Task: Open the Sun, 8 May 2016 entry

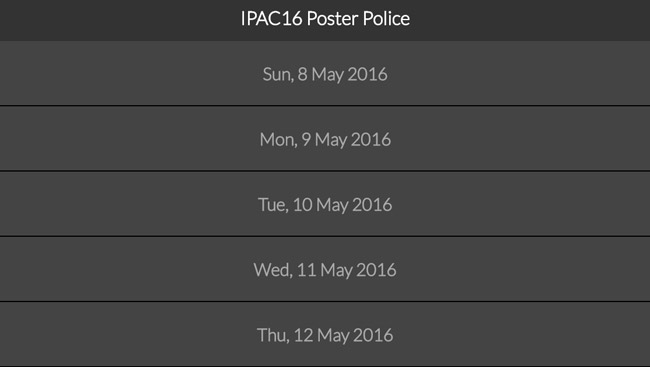Action: click(x=325, y=73)
